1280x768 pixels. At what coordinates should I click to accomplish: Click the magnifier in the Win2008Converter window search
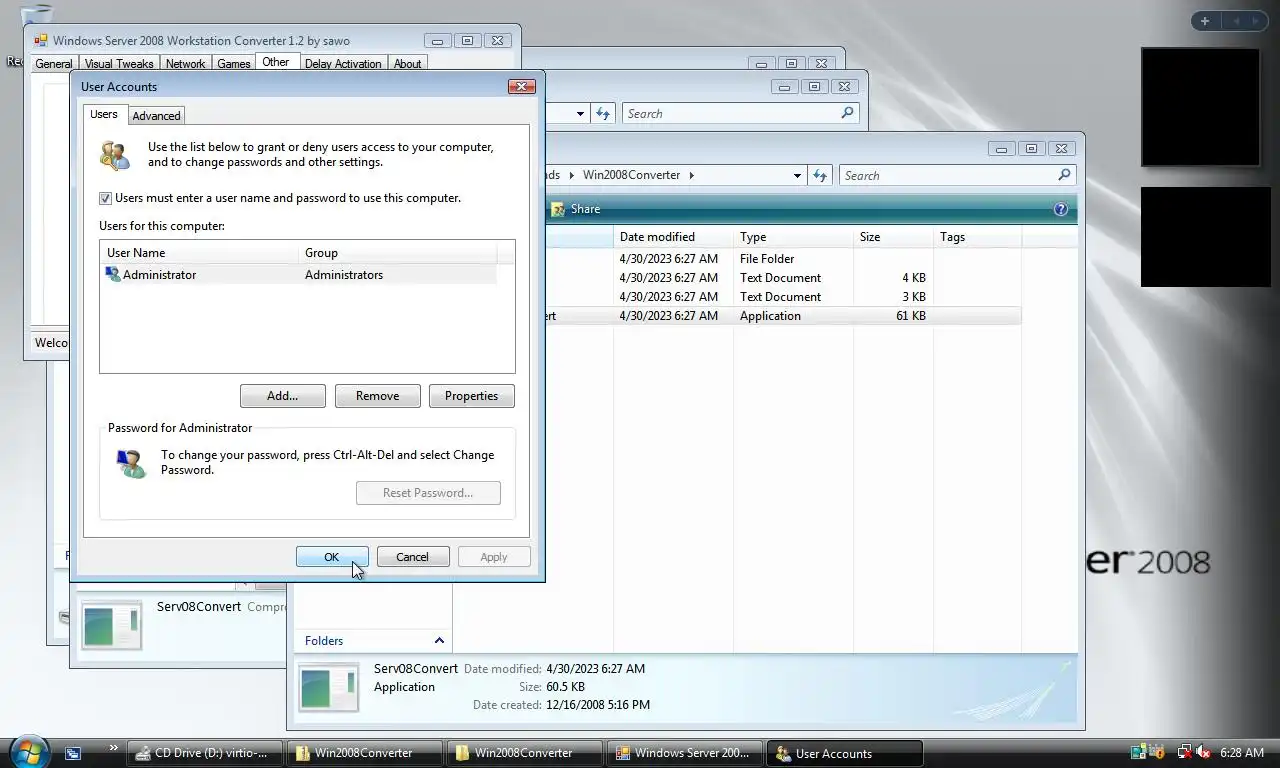(1064, 175)
